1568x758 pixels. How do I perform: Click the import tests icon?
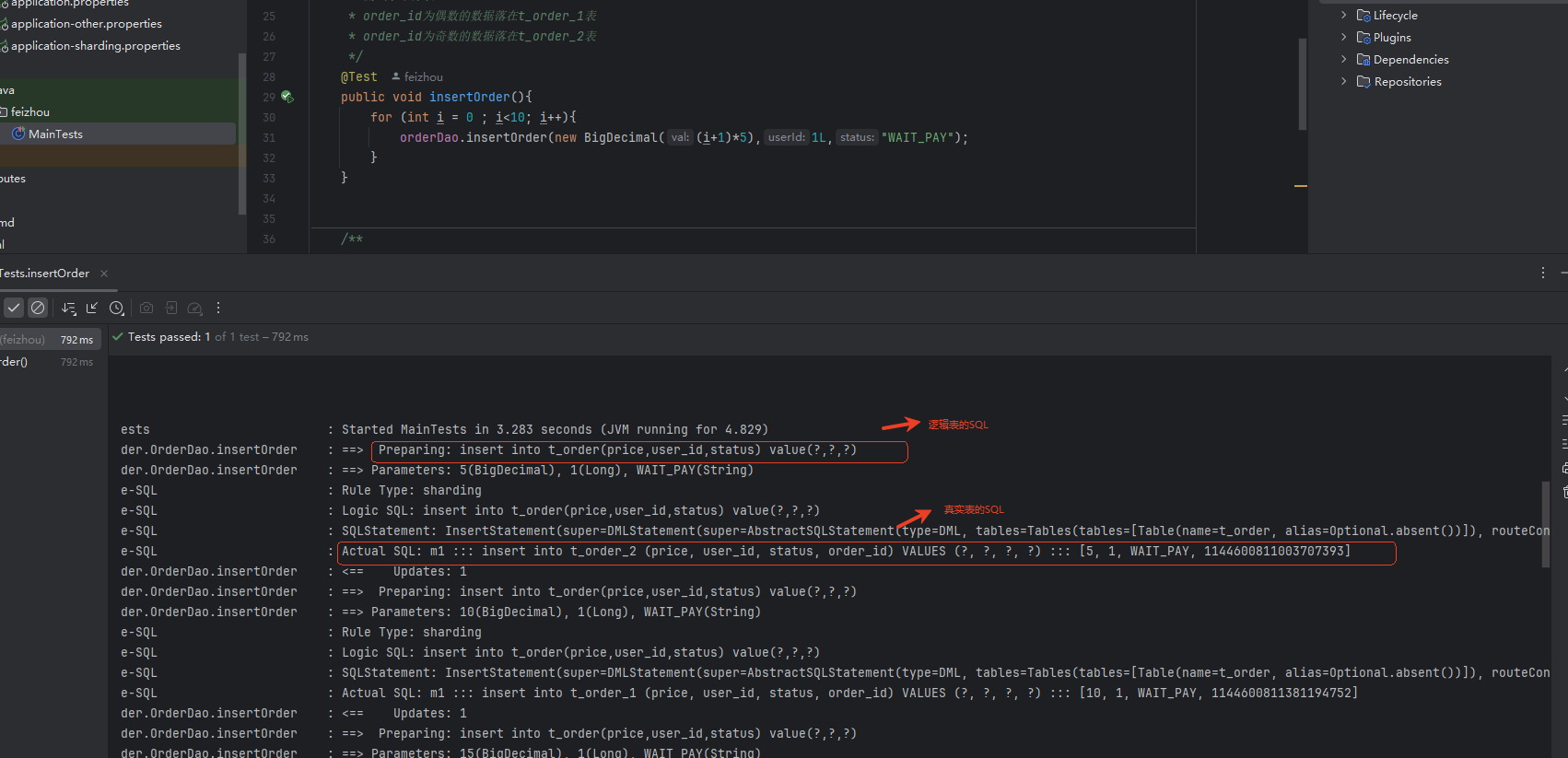(x=171, y=309)
